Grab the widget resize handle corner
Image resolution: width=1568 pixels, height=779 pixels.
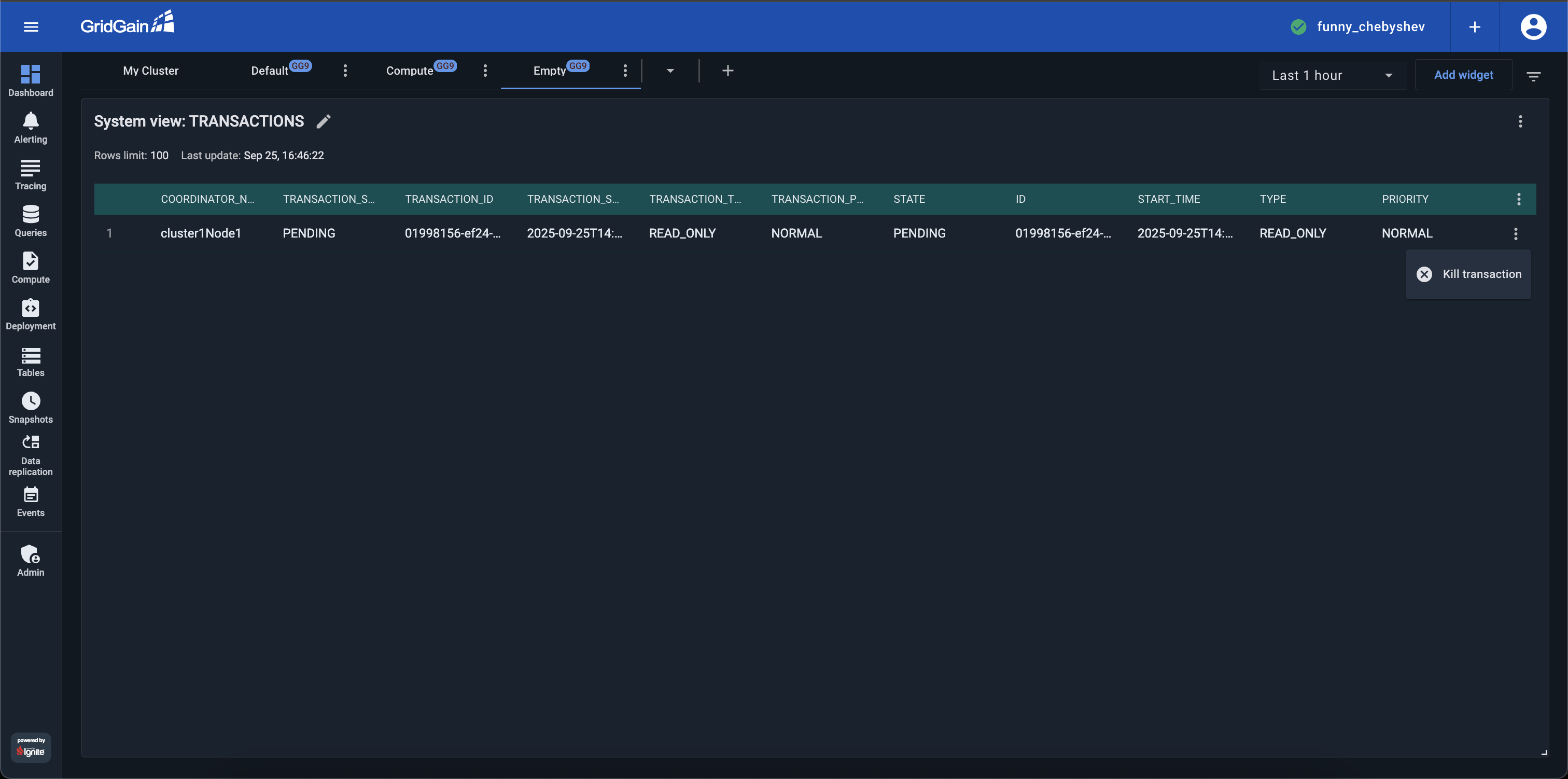1544,752
